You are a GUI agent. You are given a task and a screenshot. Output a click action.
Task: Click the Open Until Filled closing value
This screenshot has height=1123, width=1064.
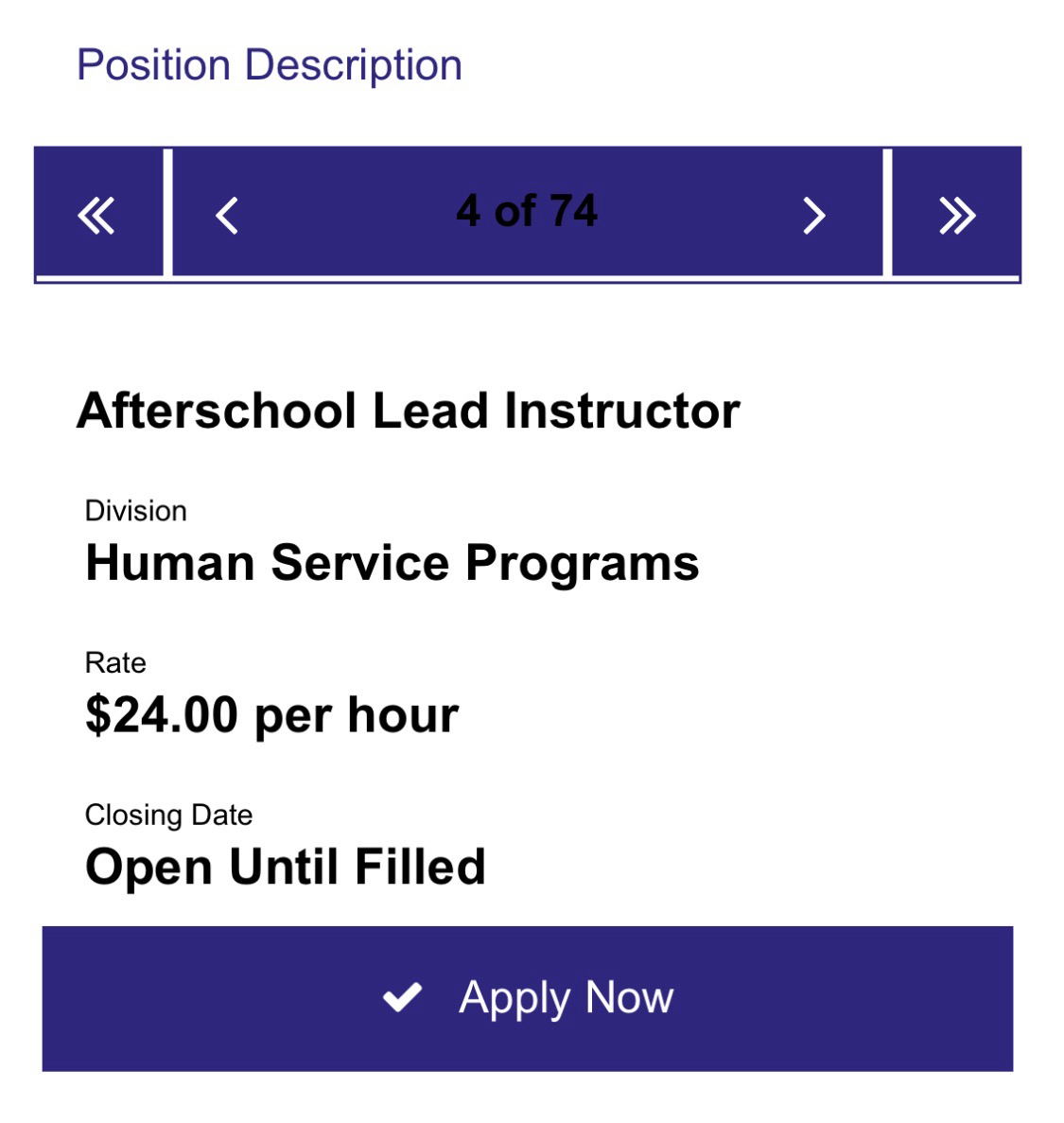[285, 867]
